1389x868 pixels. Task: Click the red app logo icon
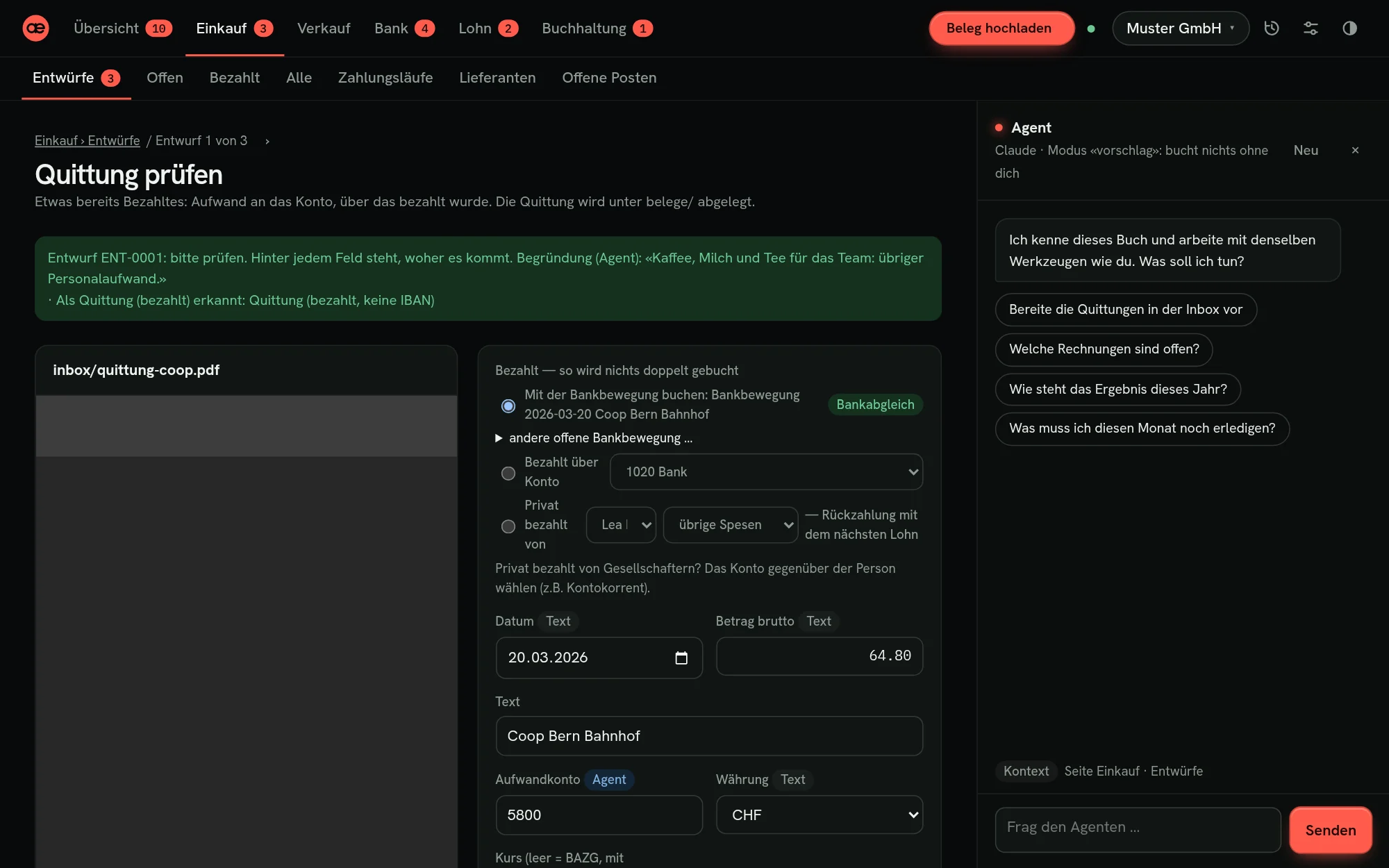[x=35, y=28]
